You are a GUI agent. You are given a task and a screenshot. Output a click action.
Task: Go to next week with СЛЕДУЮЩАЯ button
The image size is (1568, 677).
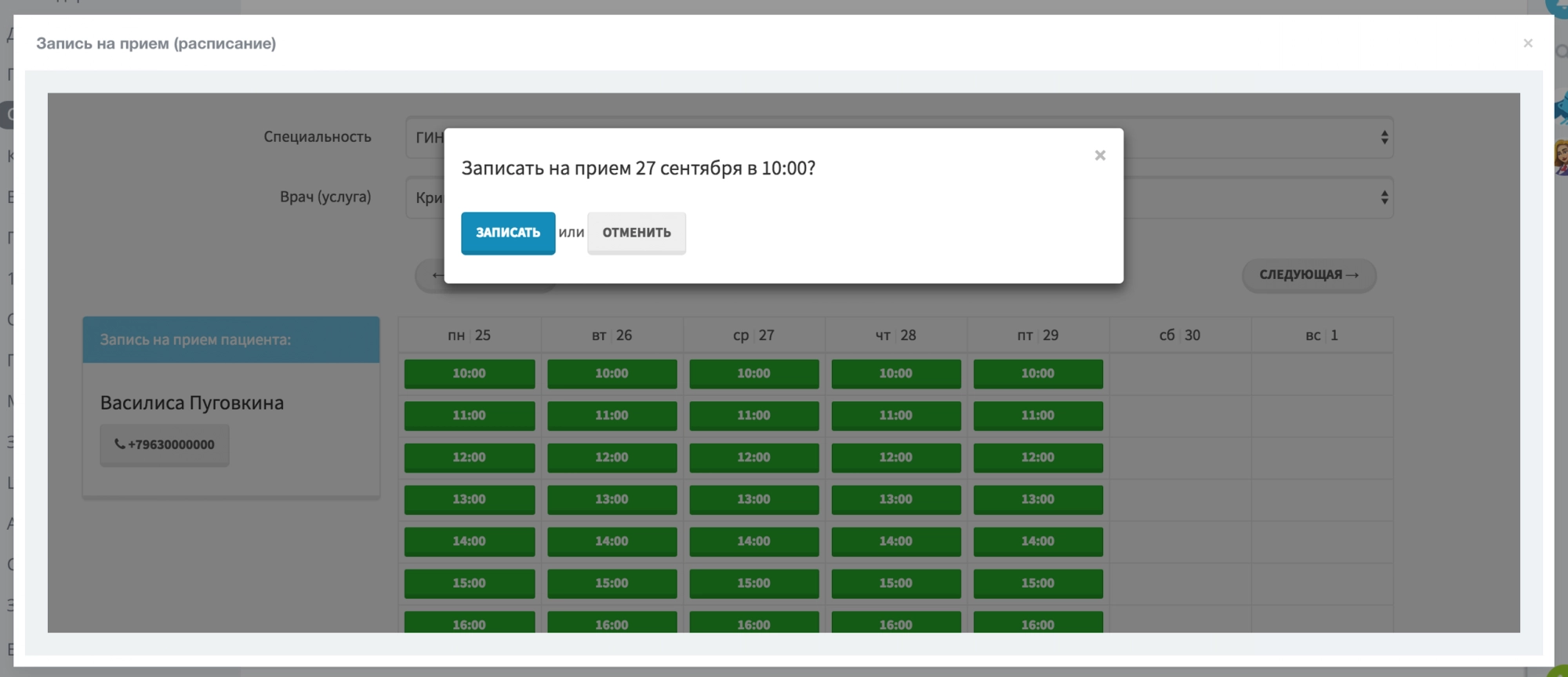(x=1308, y=275)
